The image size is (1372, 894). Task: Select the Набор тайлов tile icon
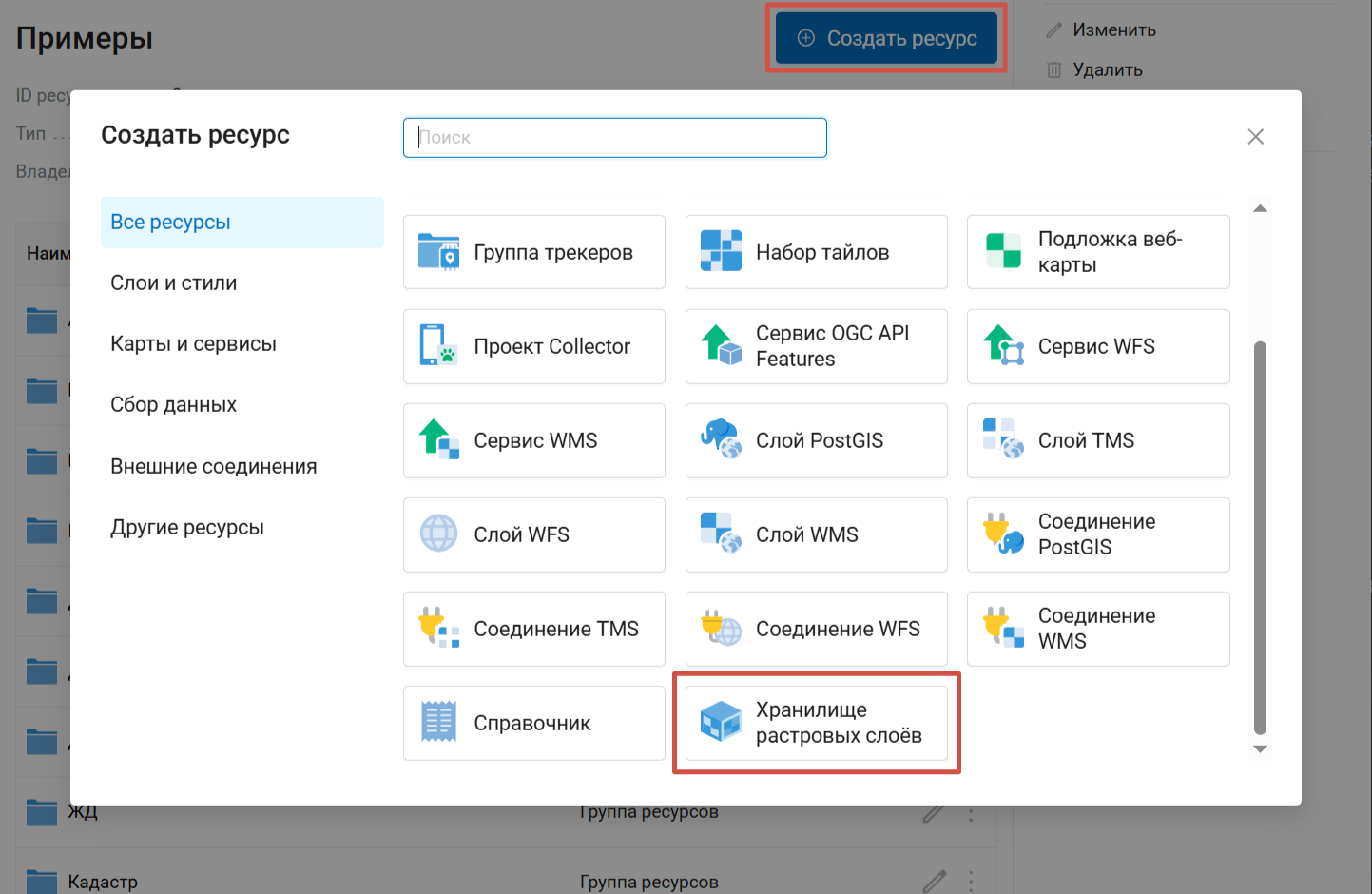(x=721, y=252)
